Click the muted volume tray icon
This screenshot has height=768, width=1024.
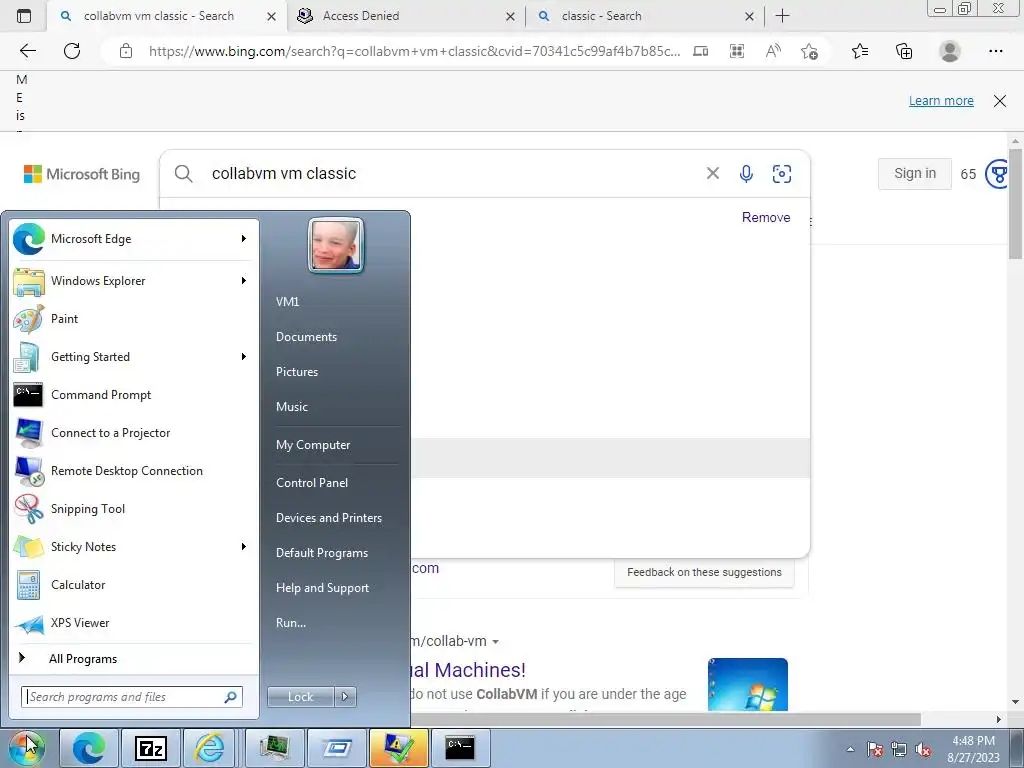click(x=923, y=749)
